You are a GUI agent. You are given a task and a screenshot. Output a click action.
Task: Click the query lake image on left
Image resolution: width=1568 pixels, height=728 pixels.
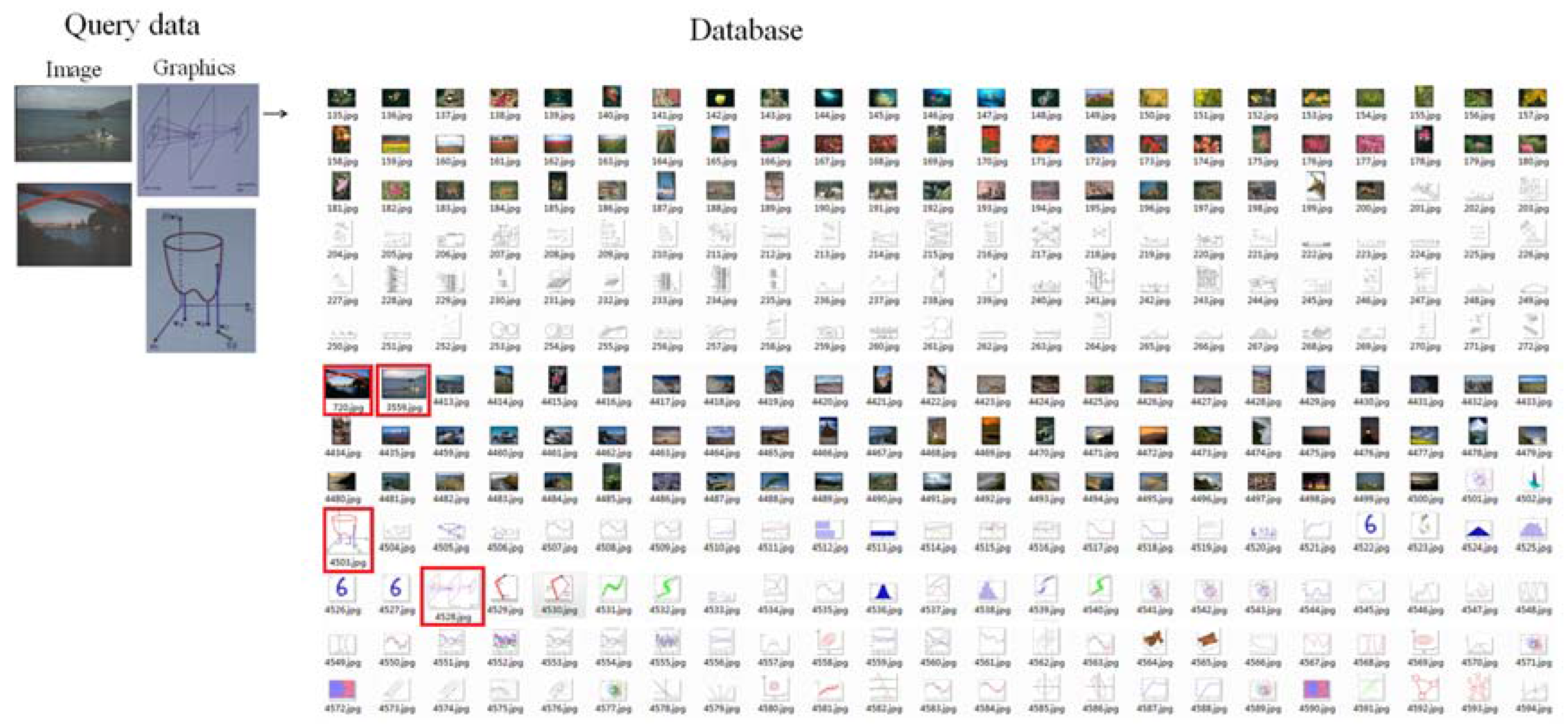(x=73, y=124)
